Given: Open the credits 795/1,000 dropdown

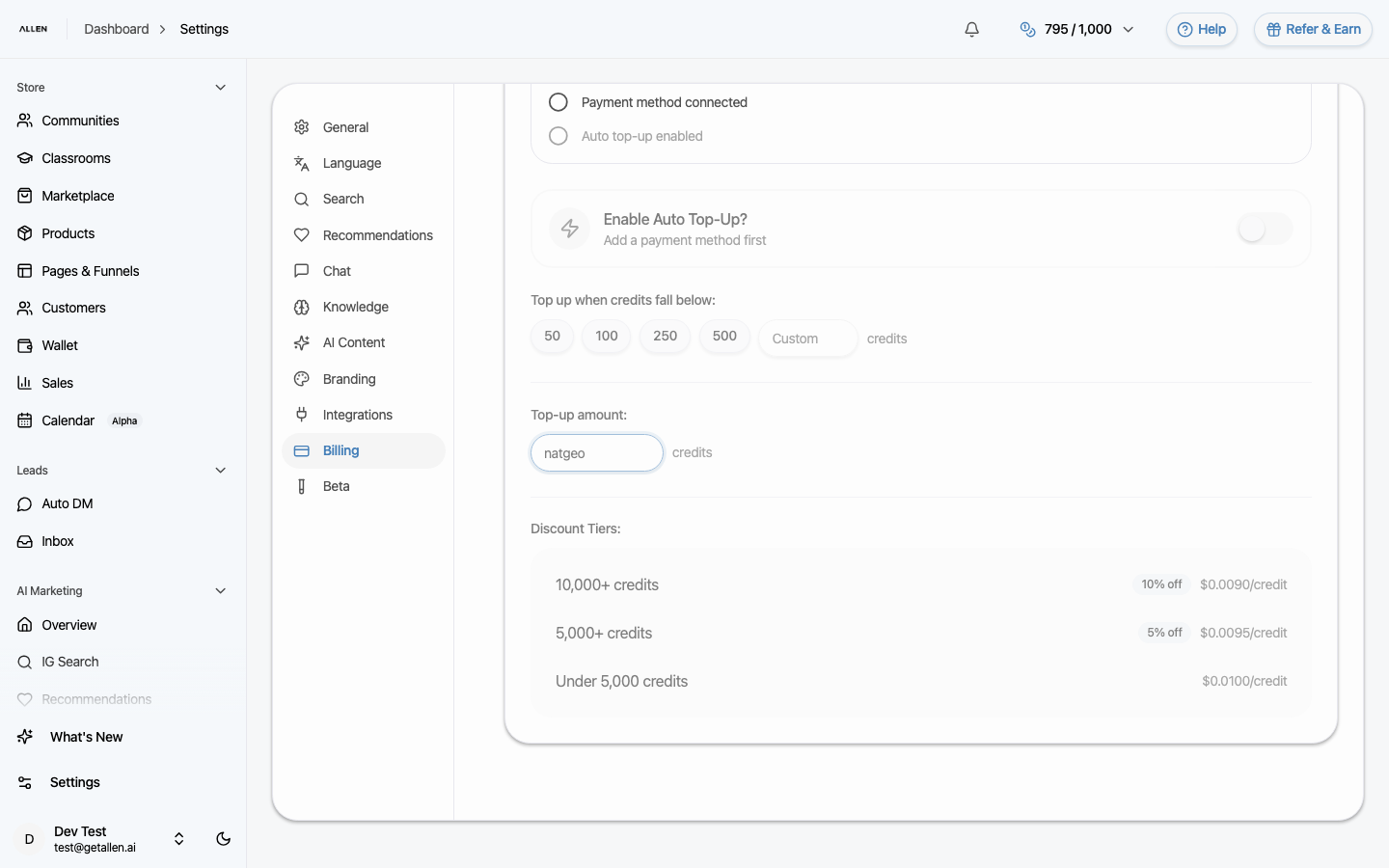Looking at the screenshot, I should [x=1076, y=29].
